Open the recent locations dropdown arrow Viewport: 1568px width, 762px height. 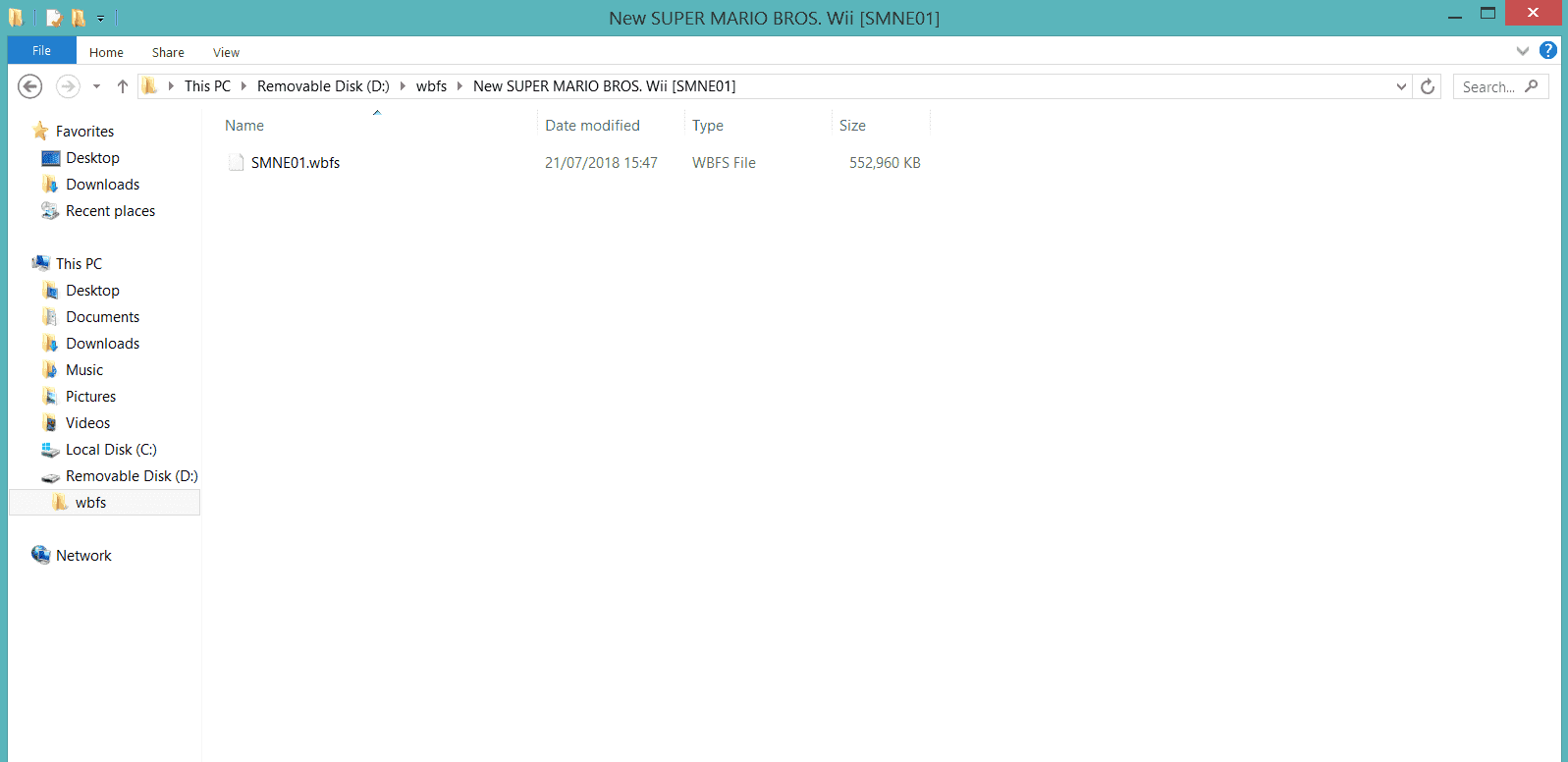(x=96, y=86)
